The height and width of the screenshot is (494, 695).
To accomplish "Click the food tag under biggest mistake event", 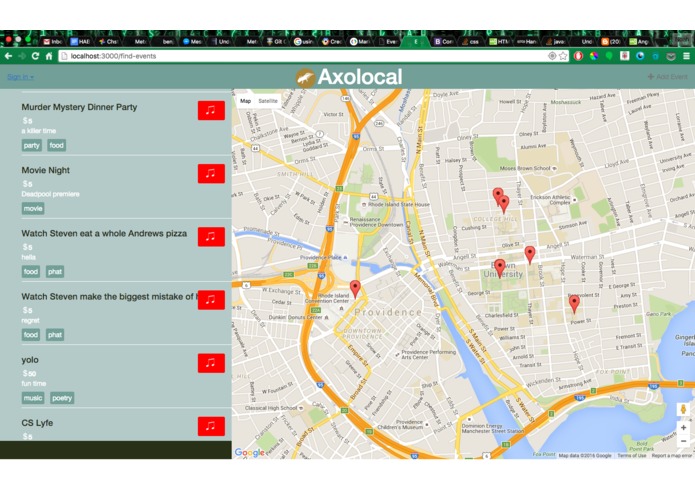I will coord(31,335).
